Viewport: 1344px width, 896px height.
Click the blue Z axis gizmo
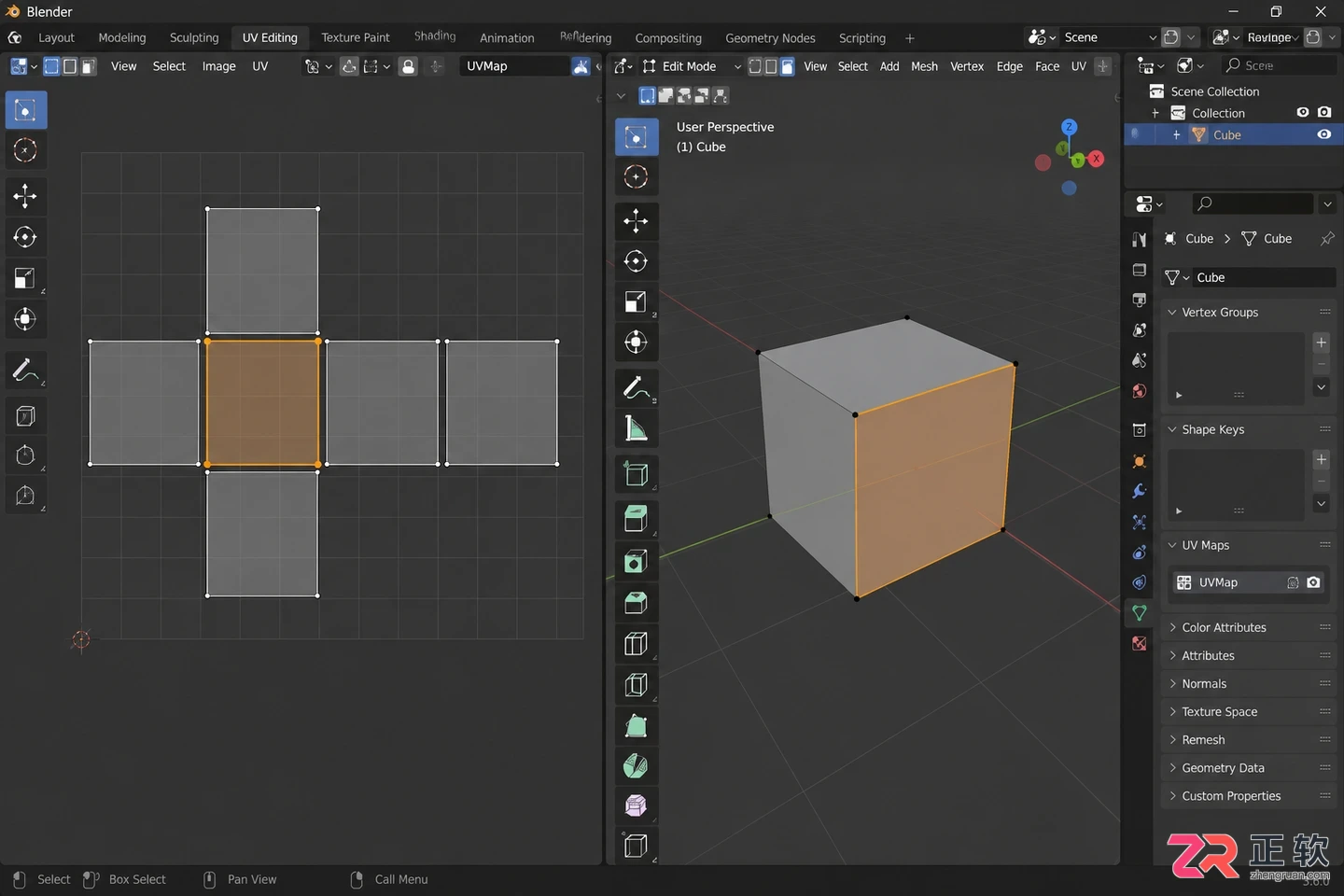click(x=1070, y=127)
